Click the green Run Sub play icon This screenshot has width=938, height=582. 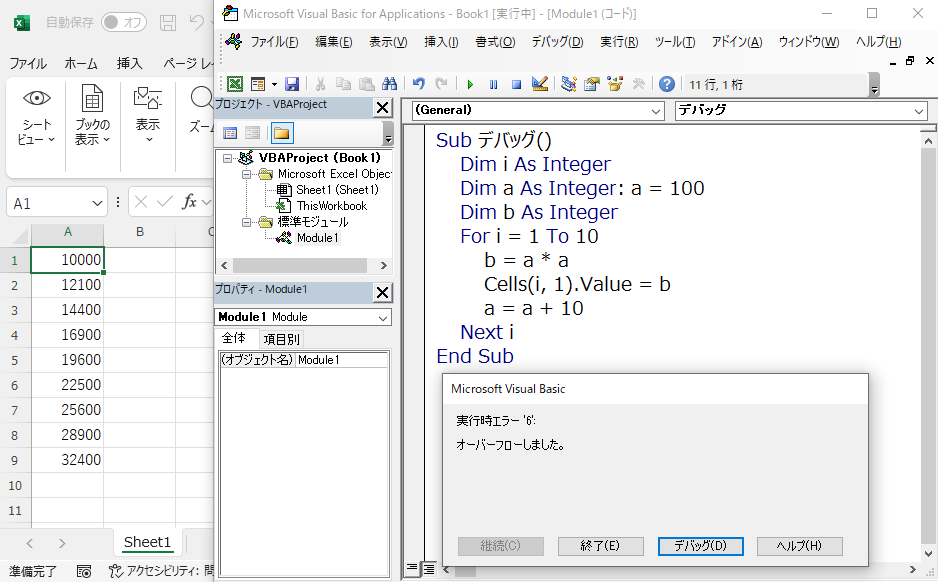pos(470,84)
